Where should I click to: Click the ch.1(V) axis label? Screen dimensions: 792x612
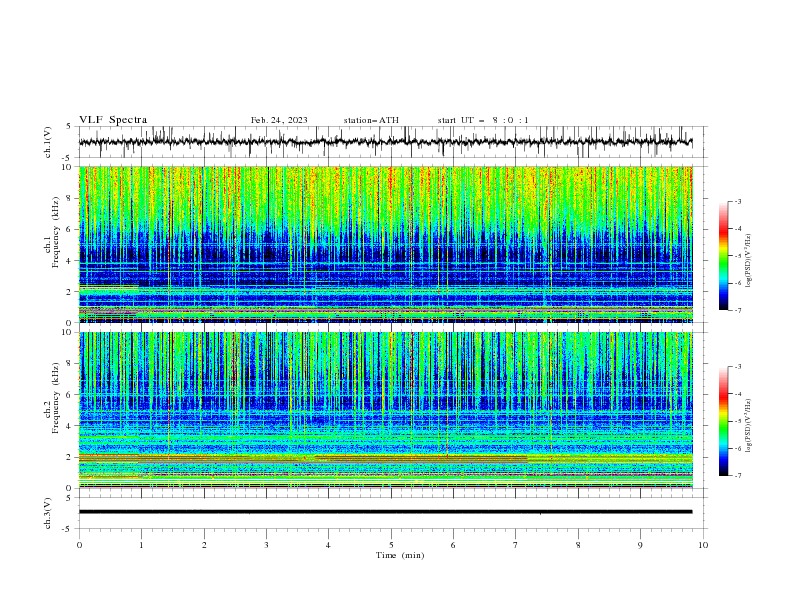48,142
